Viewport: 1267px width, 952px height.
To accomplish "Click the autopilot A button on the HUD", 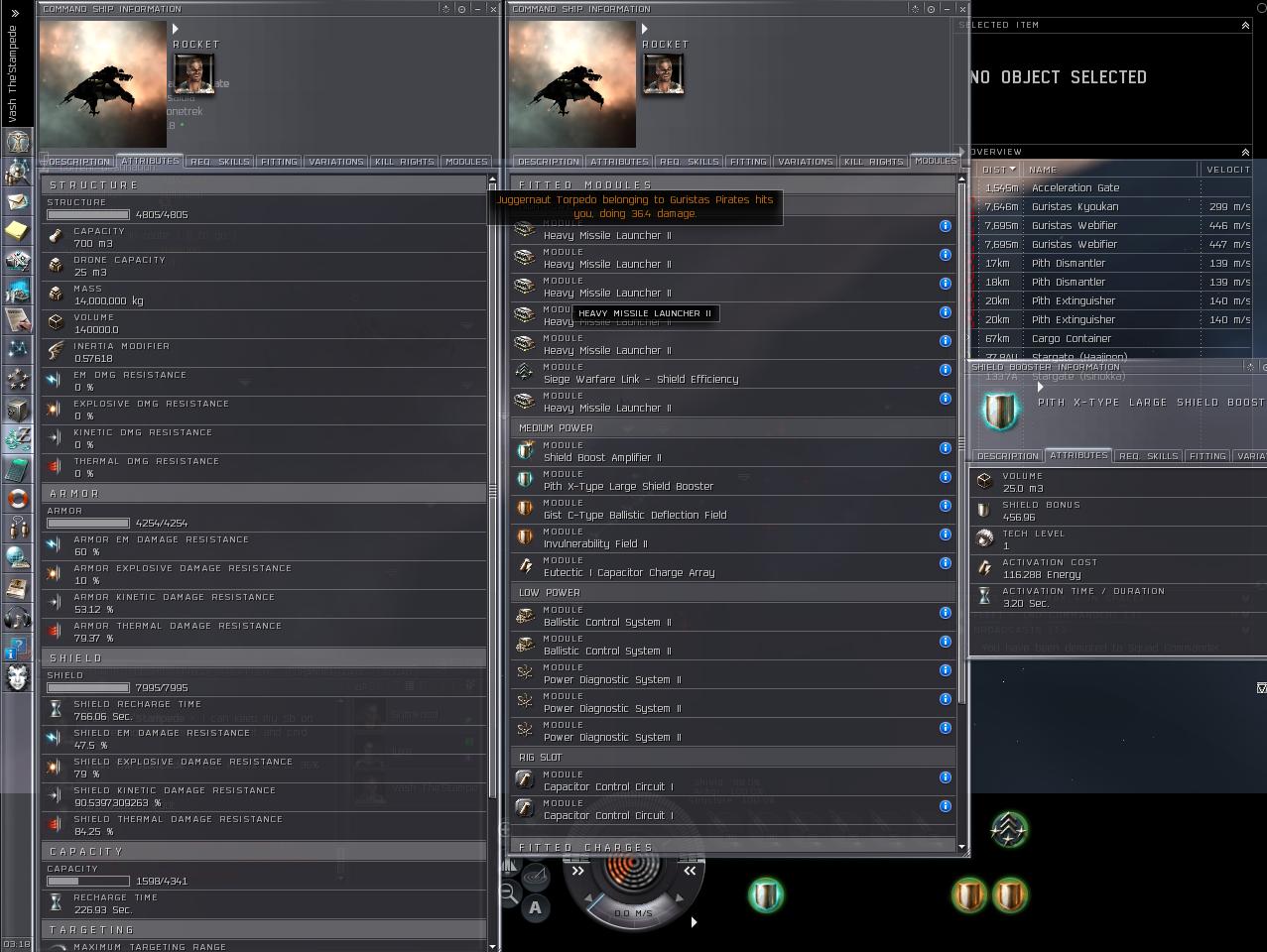I will (535, 906).
